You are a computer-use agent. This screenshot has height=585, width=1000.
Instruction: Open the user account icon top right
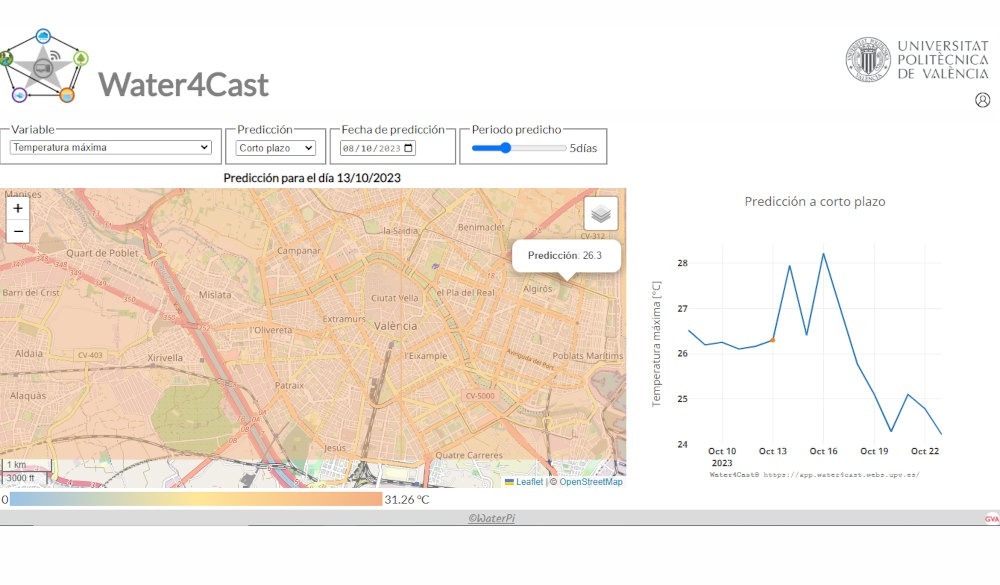[x=984, y=99]
